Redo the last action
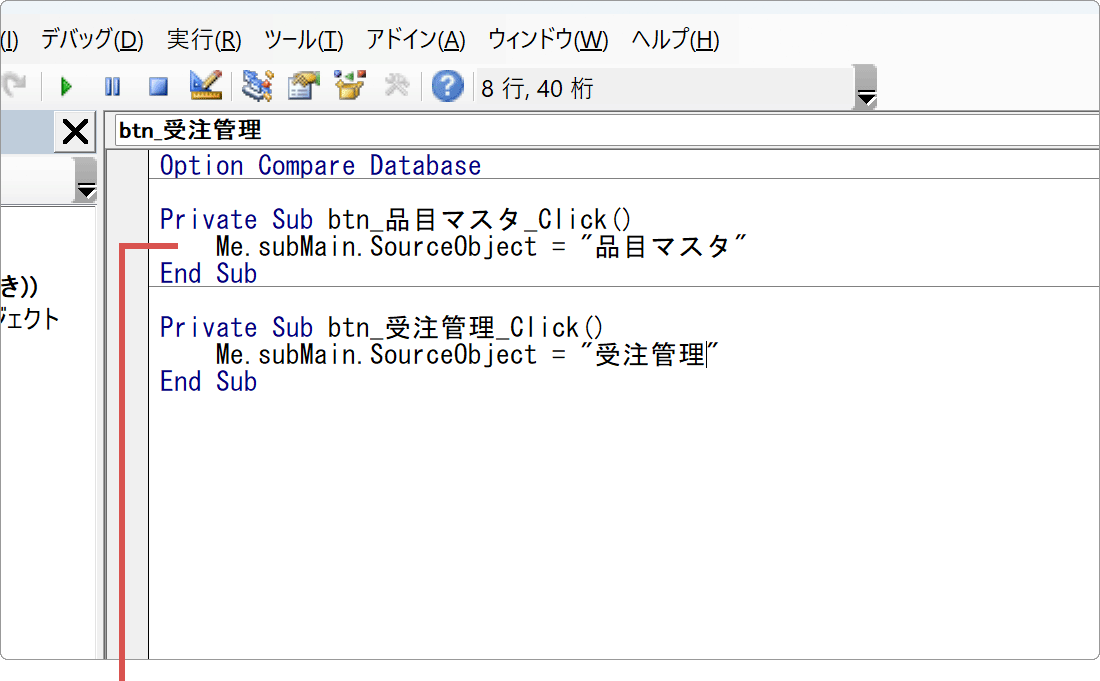1100x681 pixels. [x=16, y=86]
